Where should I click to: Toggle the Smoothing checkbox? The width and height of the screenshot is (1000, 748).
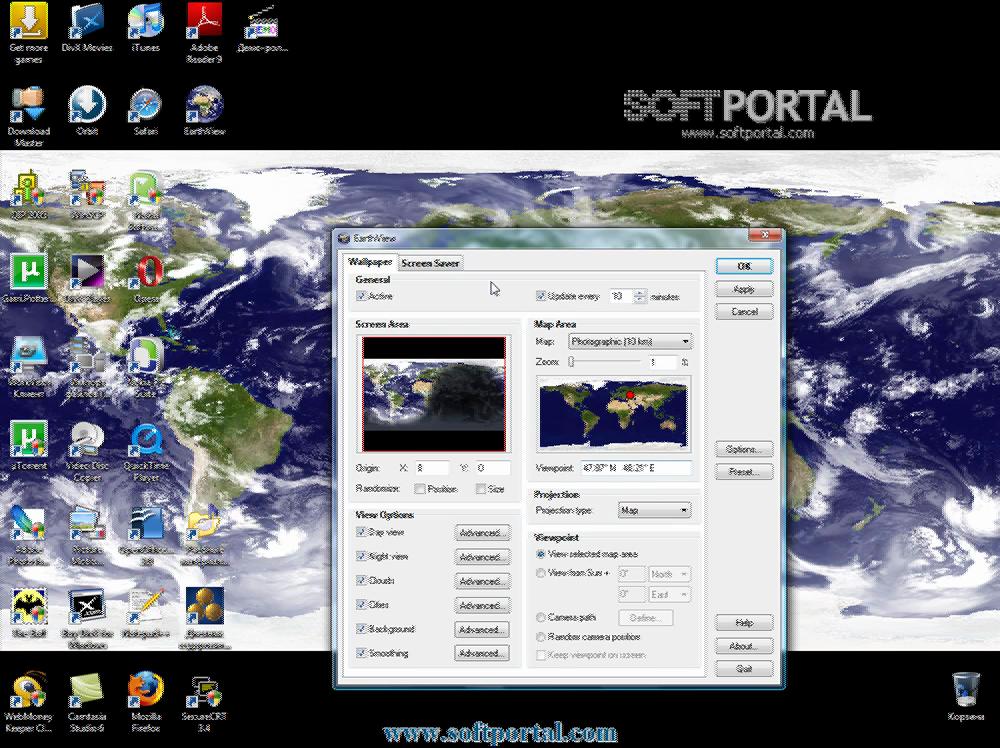pyautogui.click(x=361, y=653)
